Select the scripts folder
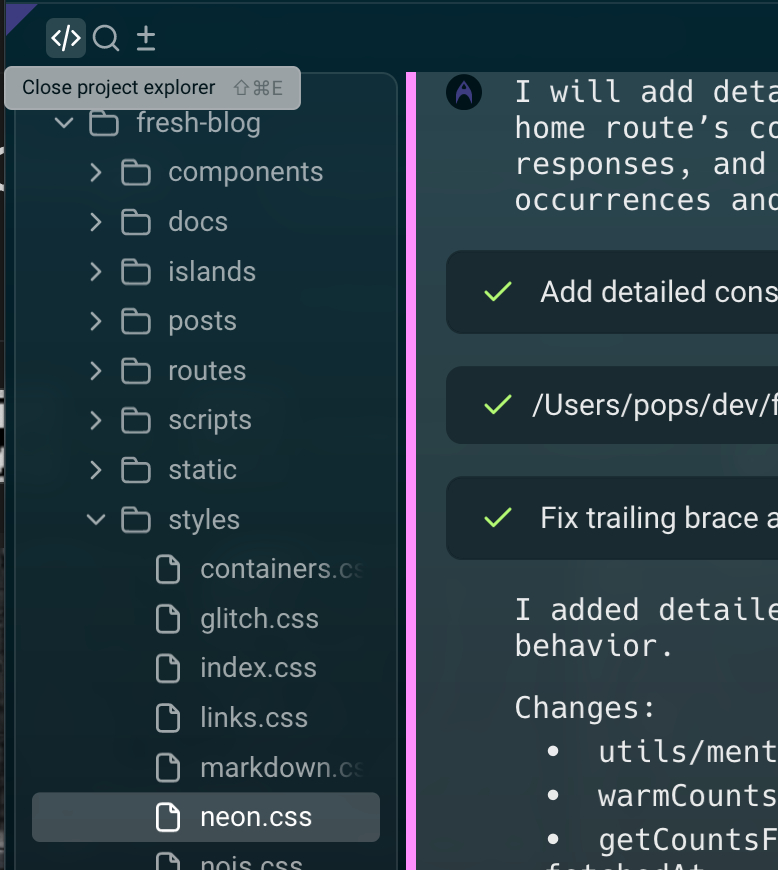 (209, 420)
